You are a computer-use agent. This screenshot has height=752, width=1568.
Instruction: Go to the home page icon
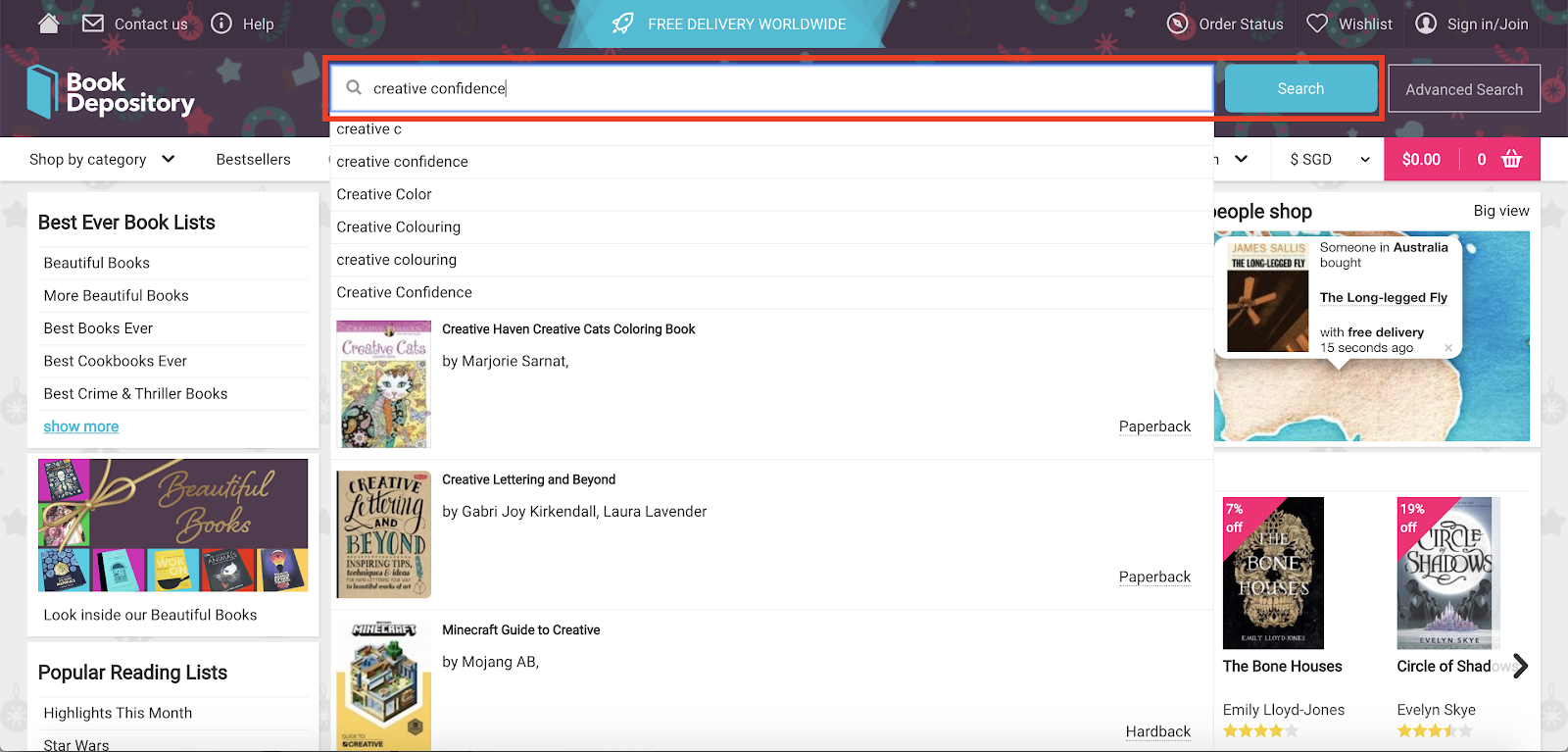[x=48, y=24]
